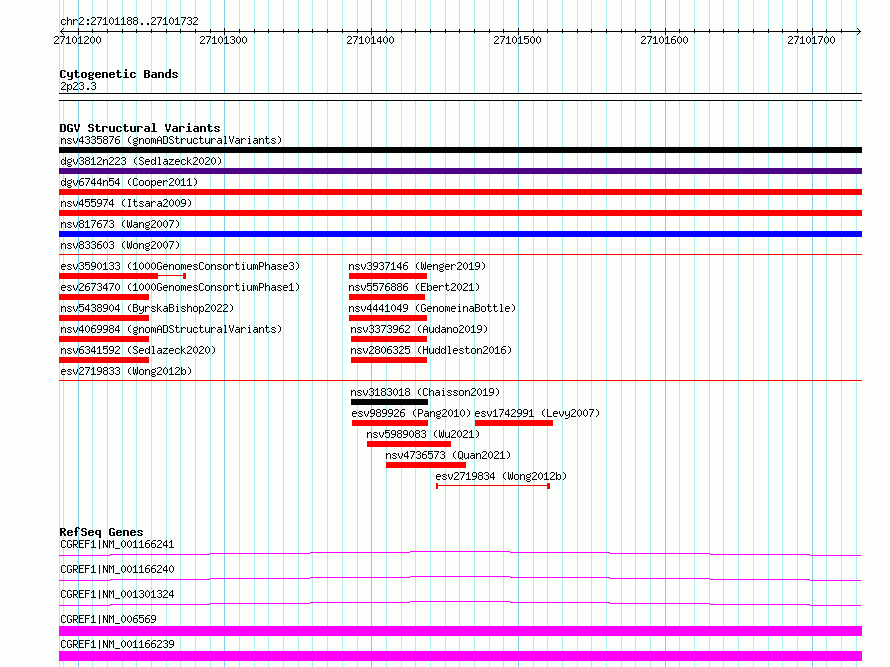Open variant esv2719834 (Wong2012b) label
890x667 pixels.
[501, 476]
